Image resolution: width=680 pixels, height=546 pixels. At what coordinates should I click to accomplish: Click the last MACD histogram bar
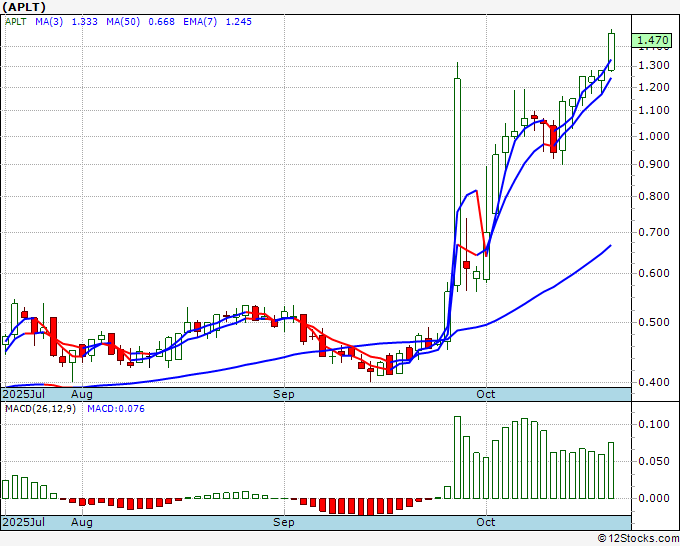611,471
